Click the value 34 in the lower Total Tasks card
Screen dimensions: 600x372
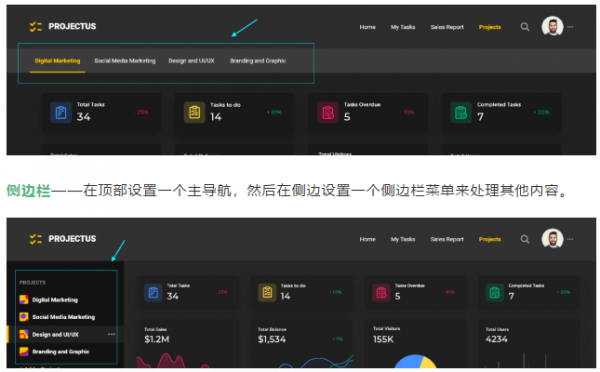point(173,296)
